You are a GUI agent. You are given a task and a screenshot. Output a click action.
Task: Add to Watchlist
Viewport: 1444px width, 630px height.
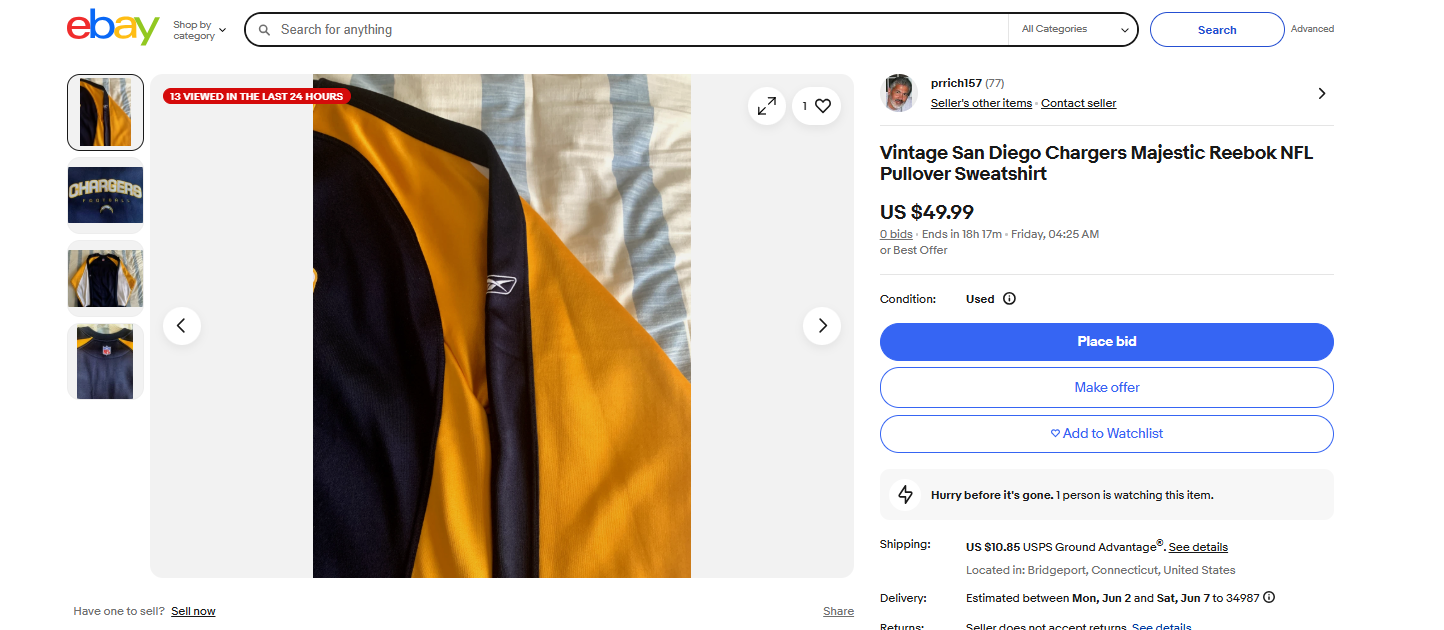pos(1106,434)
